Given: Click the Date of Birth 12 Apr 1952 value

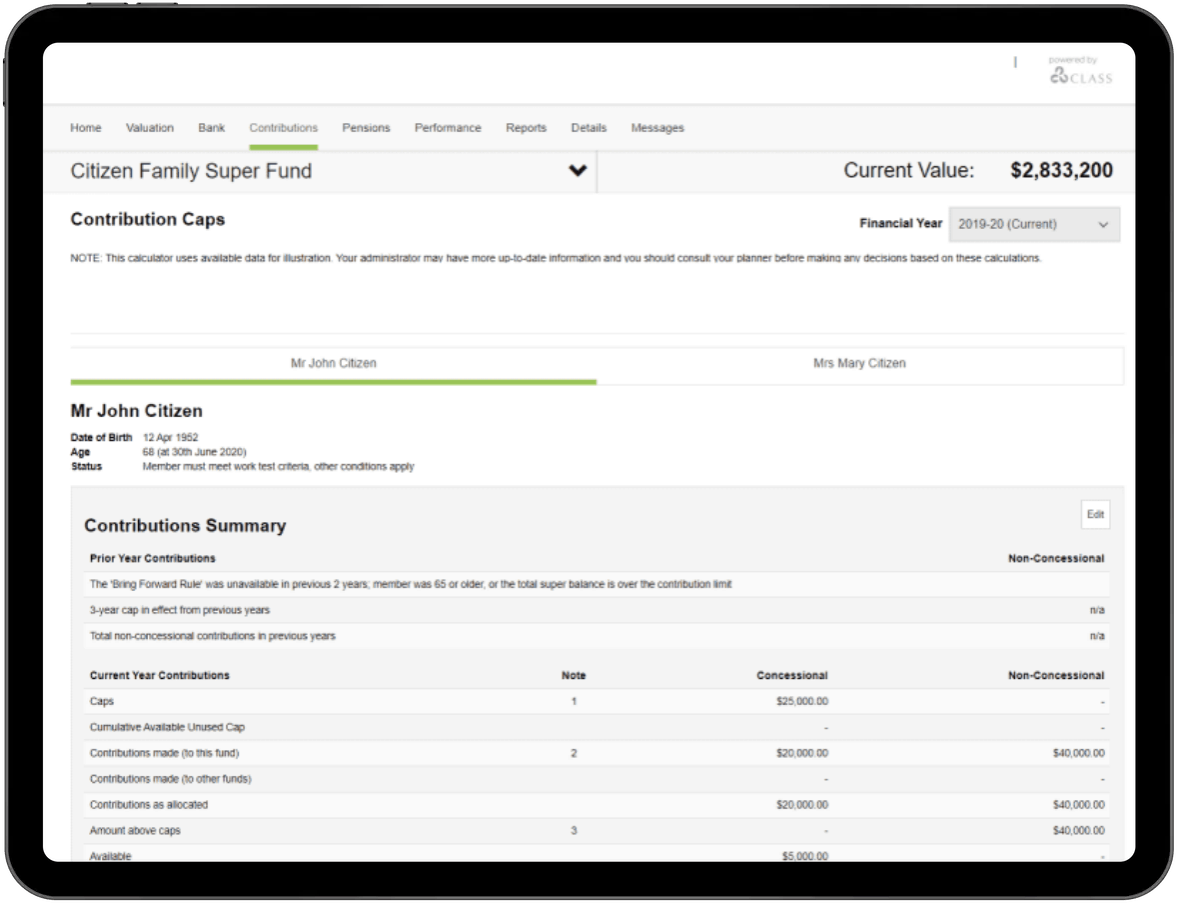Looking at the screenshot, I should (170, 437).
